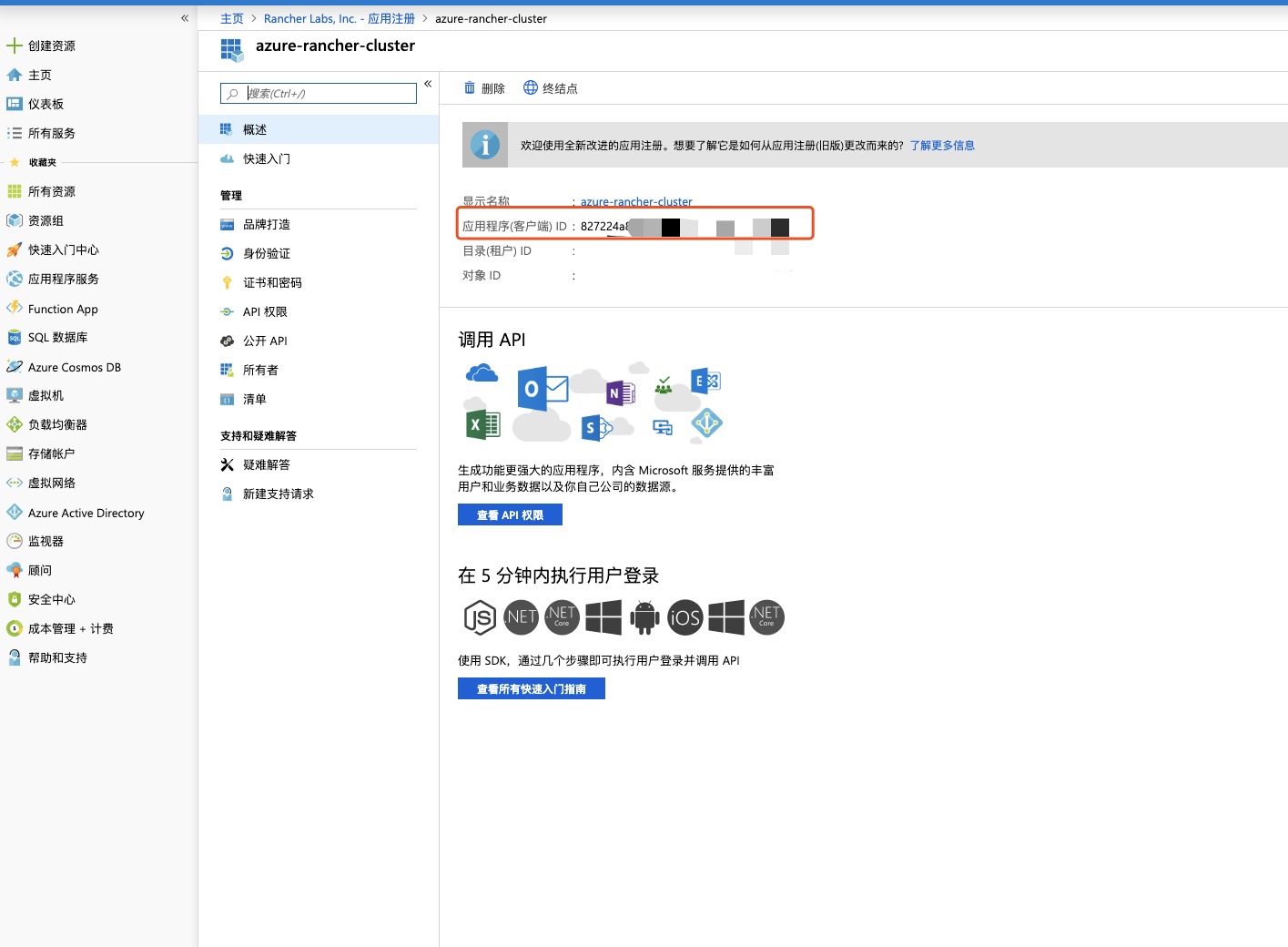
Task: Open 主页 in the left sidebar
Action: tap(40, 75)
